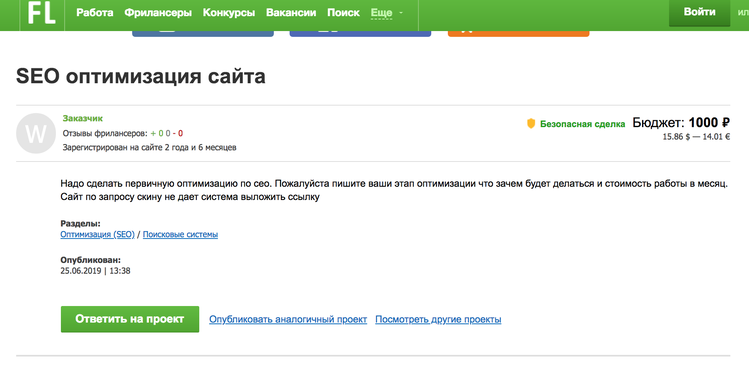Click the budget amount 1000 ₽
The image size is (749, 376).
click(709, 123)
